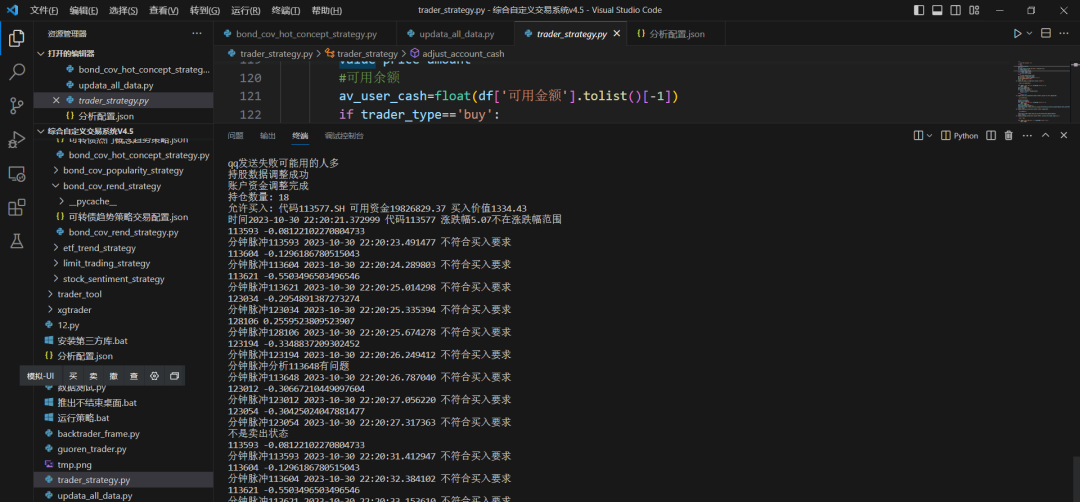Expand the etf_trend_strategy folder
This screenshot has height=502, width=1080.
(123, 248)
